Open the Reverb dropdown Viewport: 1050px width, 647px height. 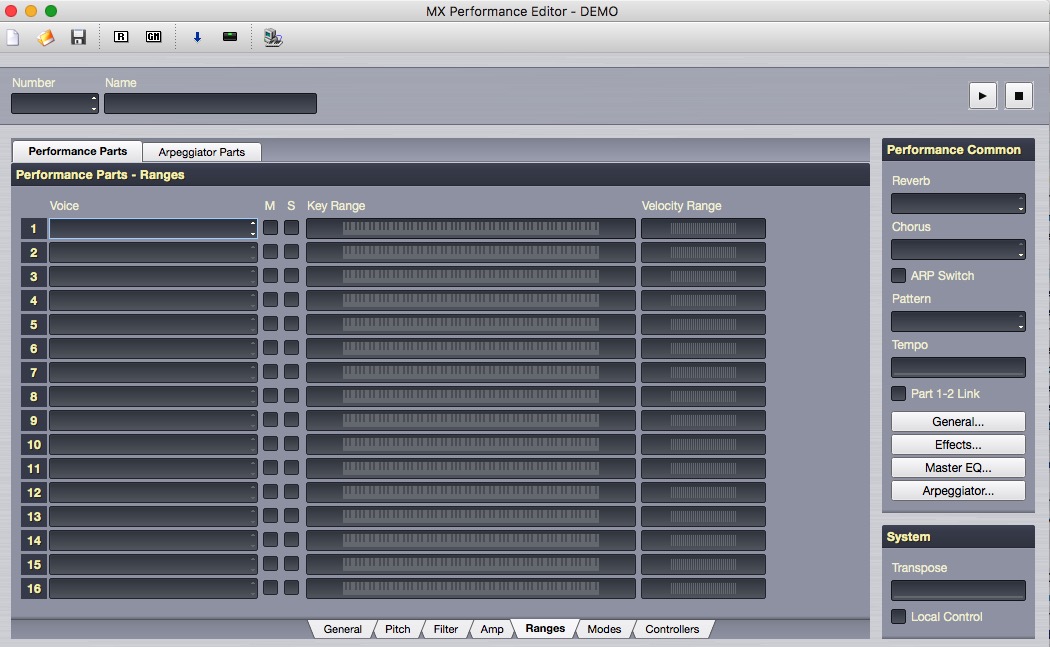pos(958,204)
